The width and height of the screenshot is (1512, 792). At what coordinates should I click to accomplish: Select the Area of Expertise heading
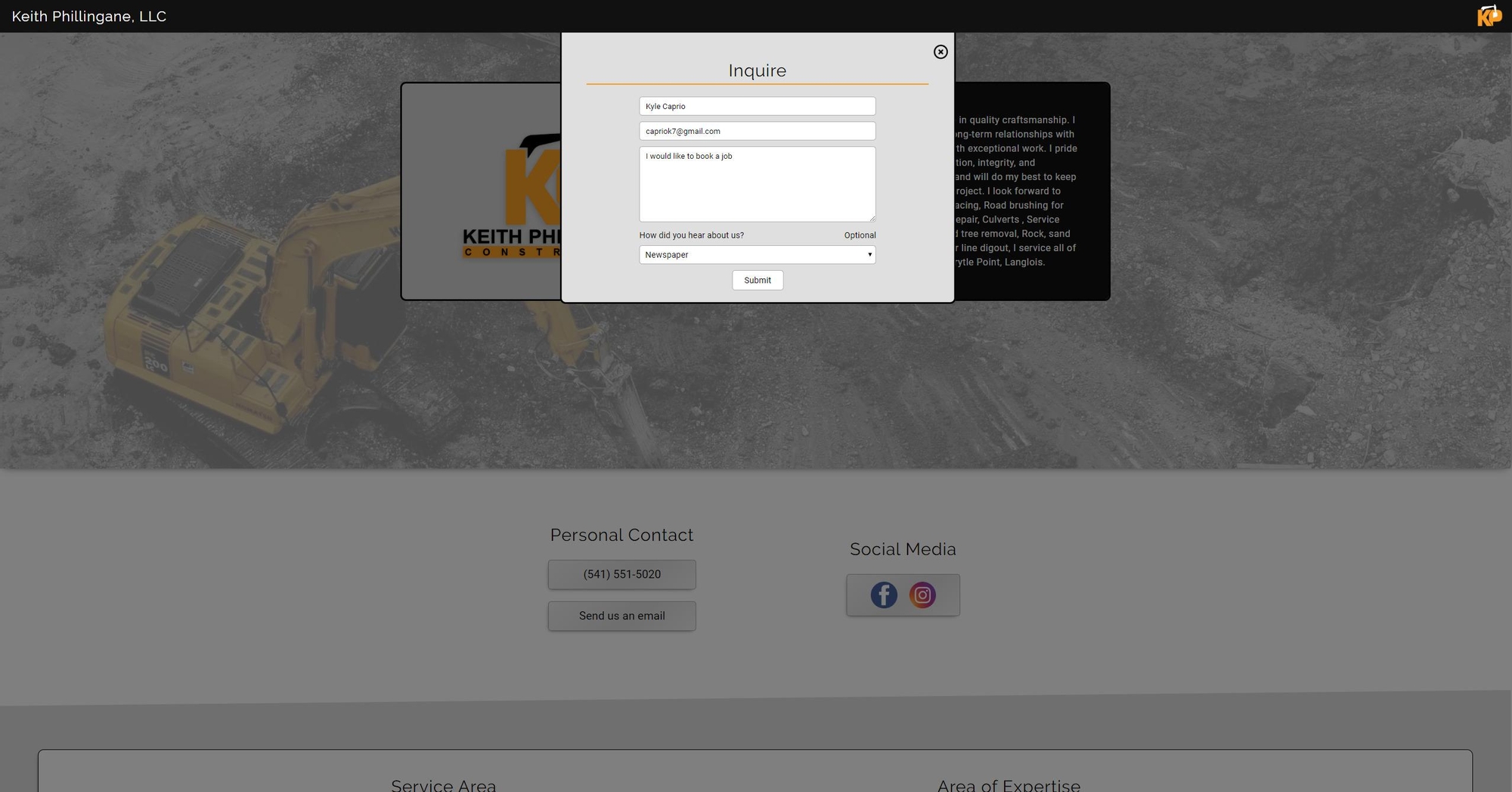point(1009,785)
